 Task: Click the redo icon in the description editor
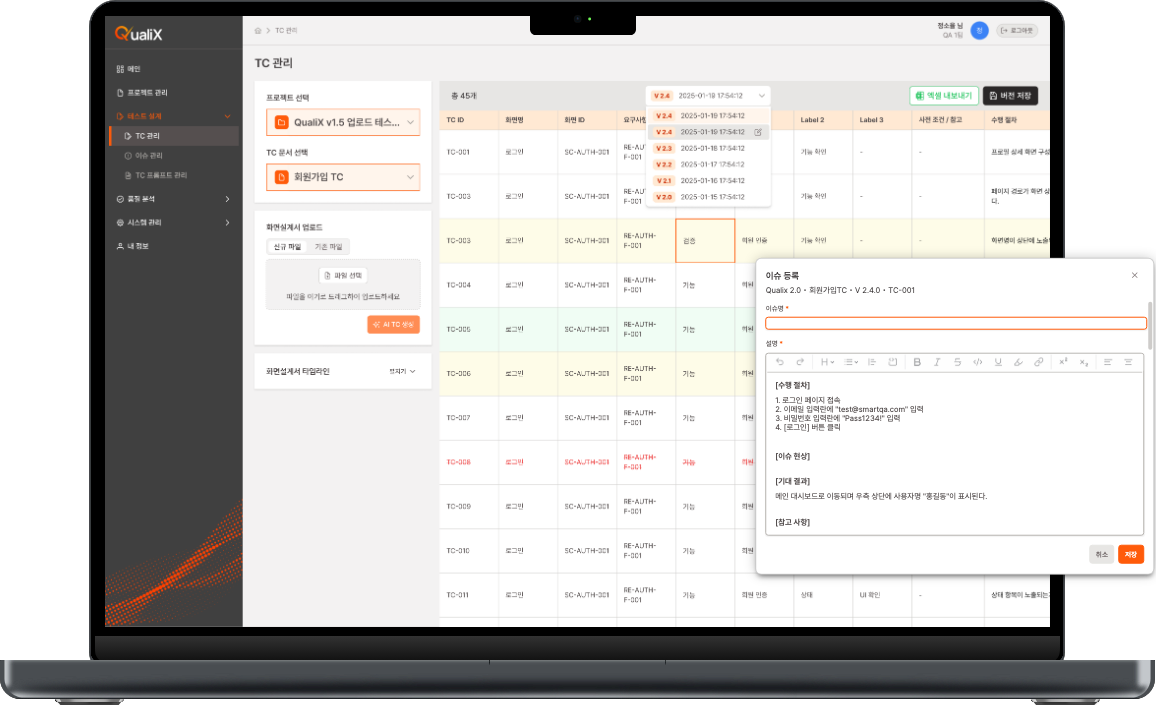(x=800, y=362)
